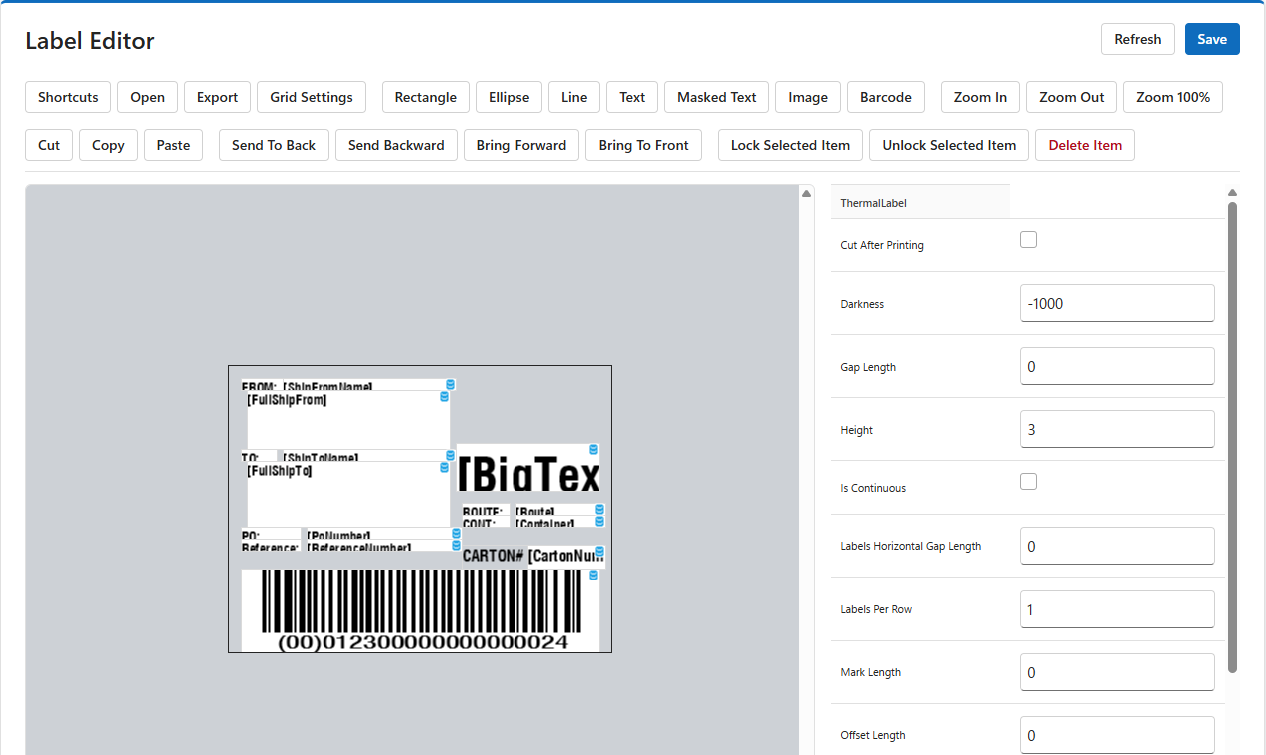Copy the selected item
This screenshot has width=1266, height=755.
pos(108,145)
